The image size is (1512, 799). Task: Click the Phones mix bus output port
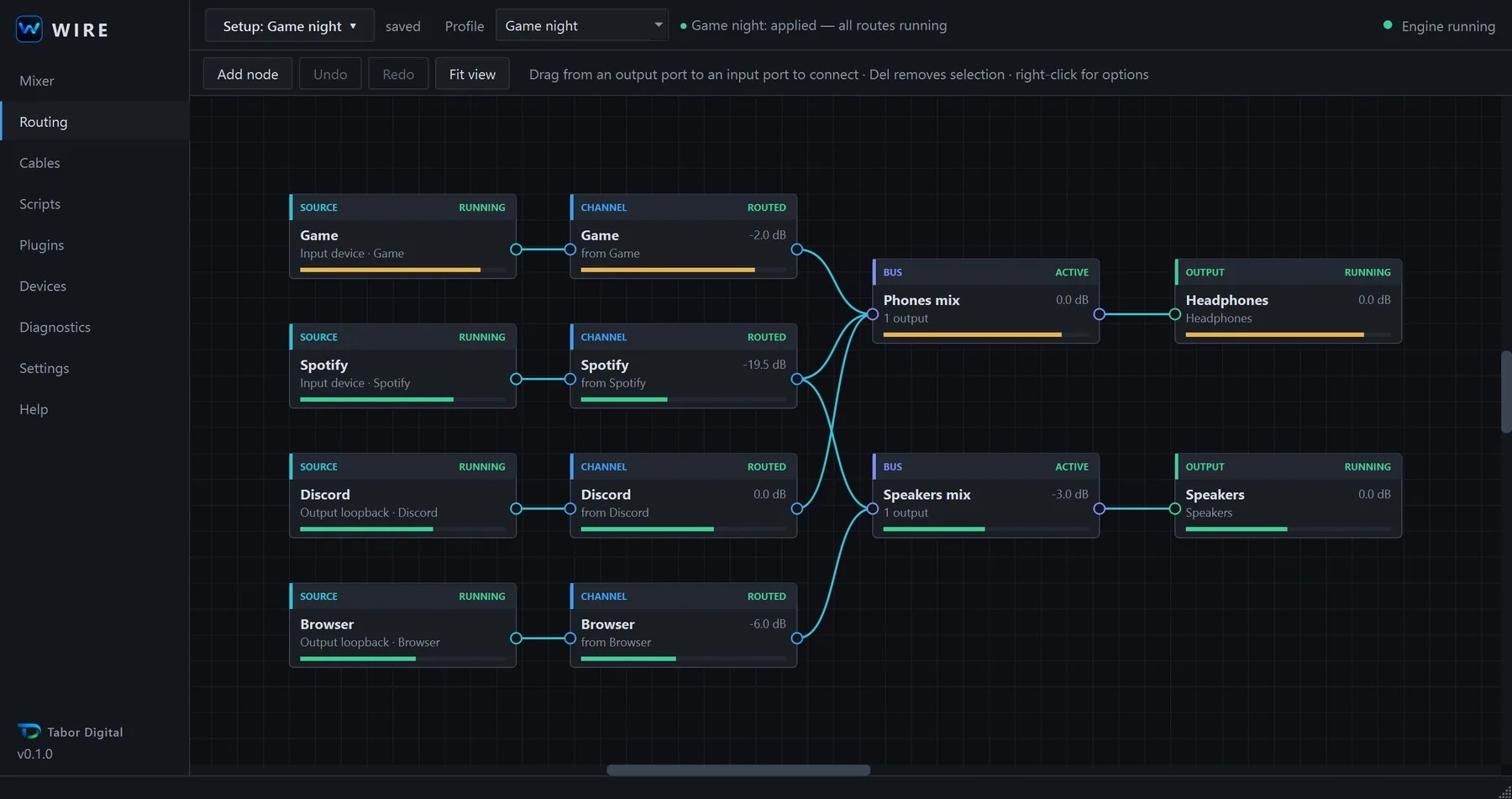click(1100, 314)
